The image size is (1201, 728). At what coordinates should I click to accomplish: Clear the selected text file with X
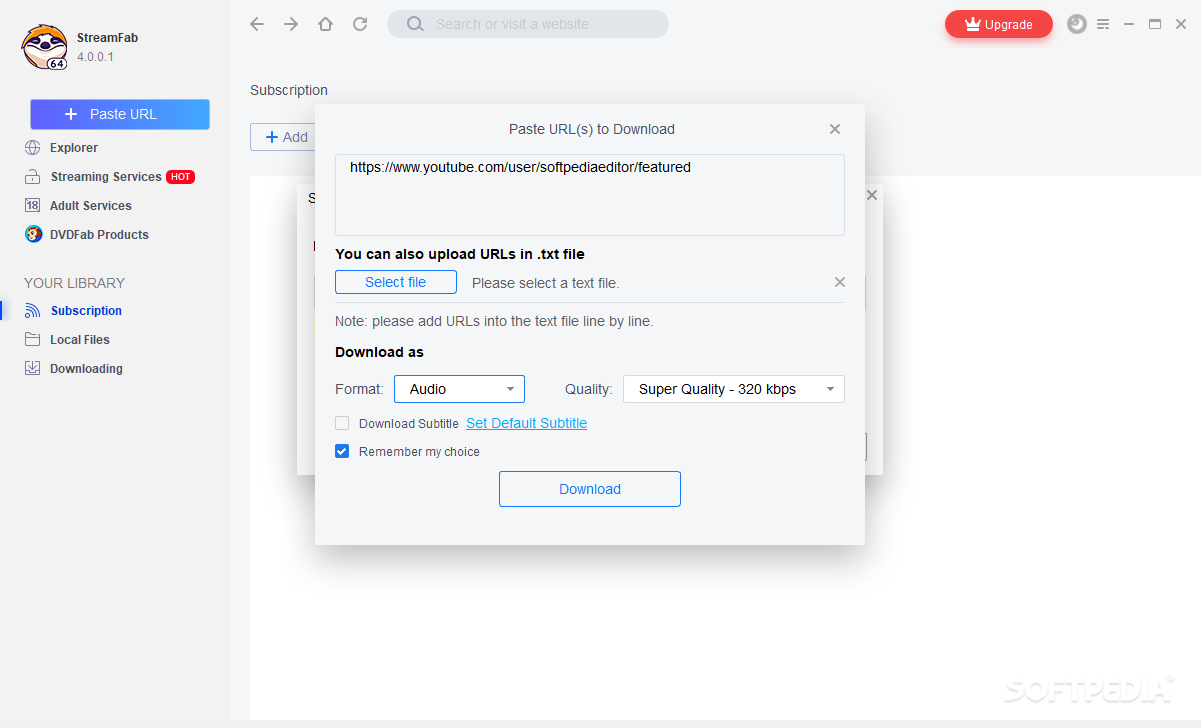[x=840, y=283]
